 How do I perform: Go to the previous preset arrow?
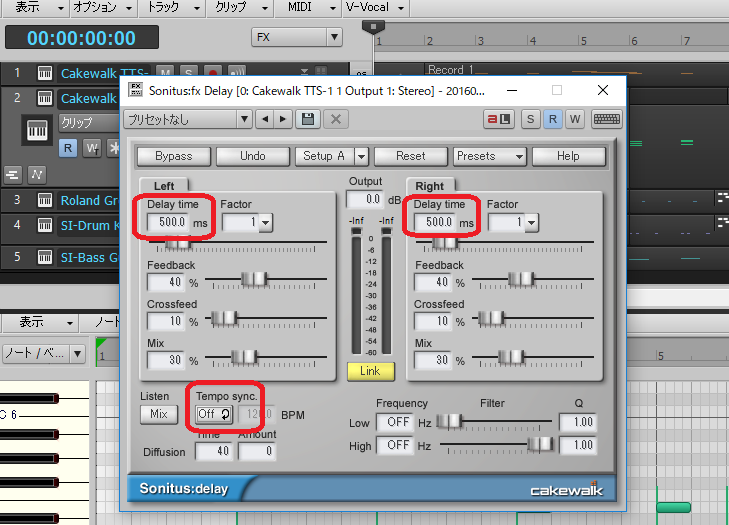pyautogui.click(x=265, y=119)
